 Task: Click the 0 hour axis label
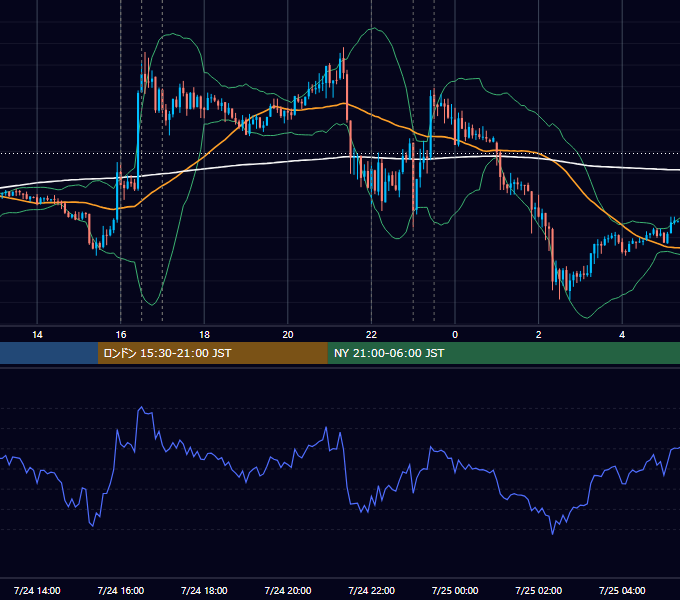pyautogui.click(x=455, y=335)
